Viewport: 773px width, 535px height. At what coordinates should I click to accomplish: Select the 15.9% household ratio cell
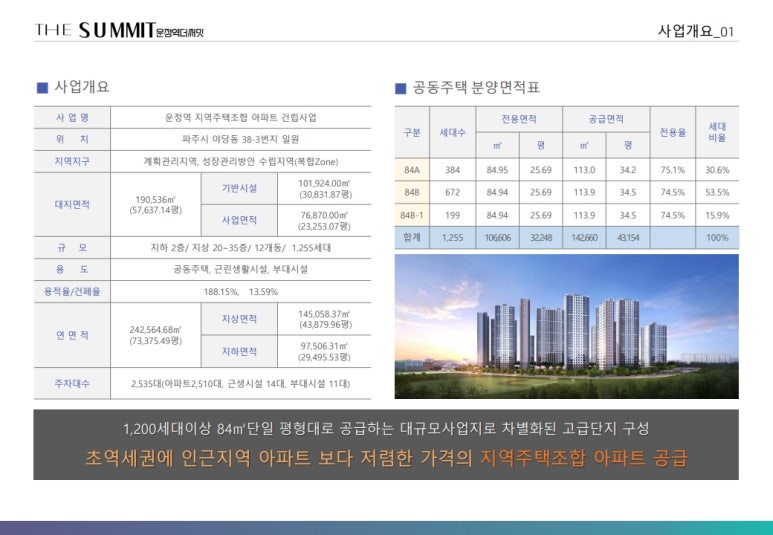[x=717, y=215]
